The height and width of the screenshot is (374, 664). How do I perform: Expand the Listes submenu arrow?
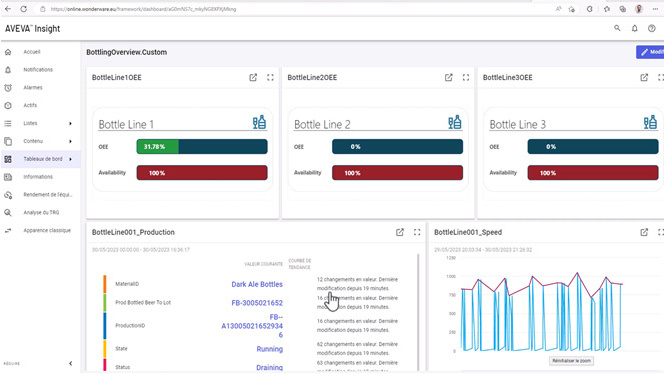coord(70,123)
